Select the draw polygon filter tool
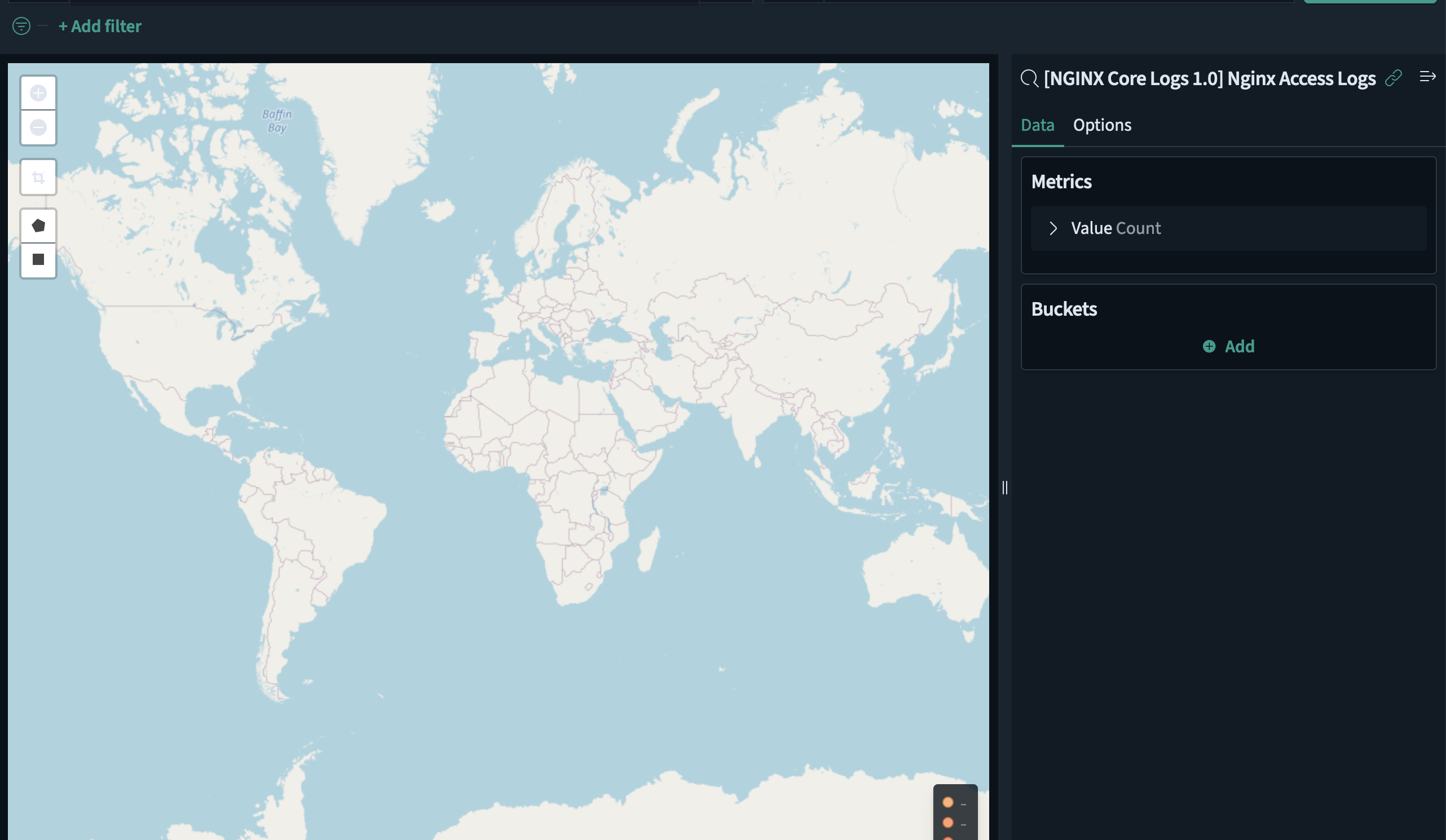1446x840 pixels. pyautogui.click(x=38, y=226)
